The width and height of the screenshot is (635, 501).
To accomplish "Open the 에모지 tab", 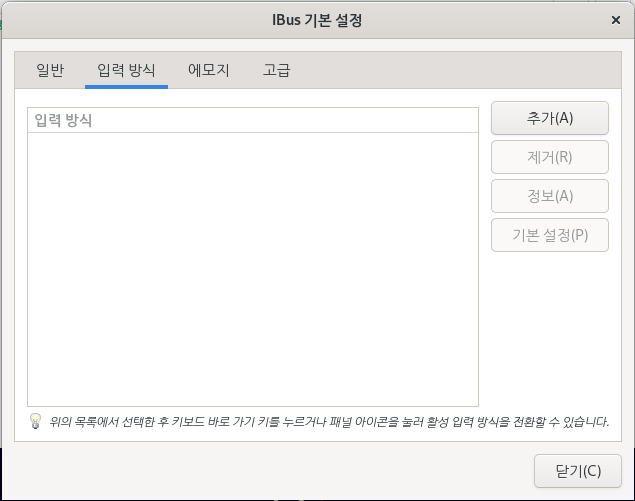I will pos(209,70).
